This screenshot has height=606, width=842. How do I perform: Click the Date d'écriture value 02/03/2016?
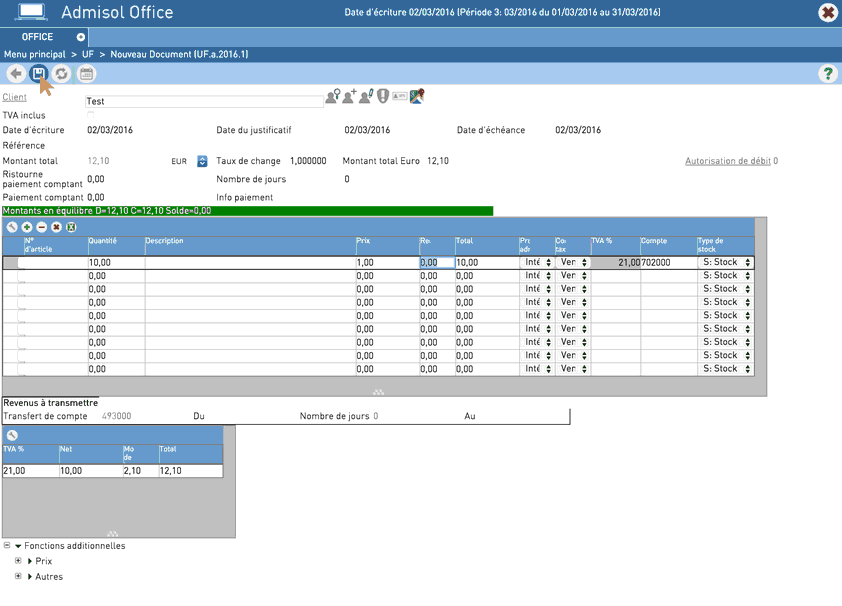(x=110, y=130)
